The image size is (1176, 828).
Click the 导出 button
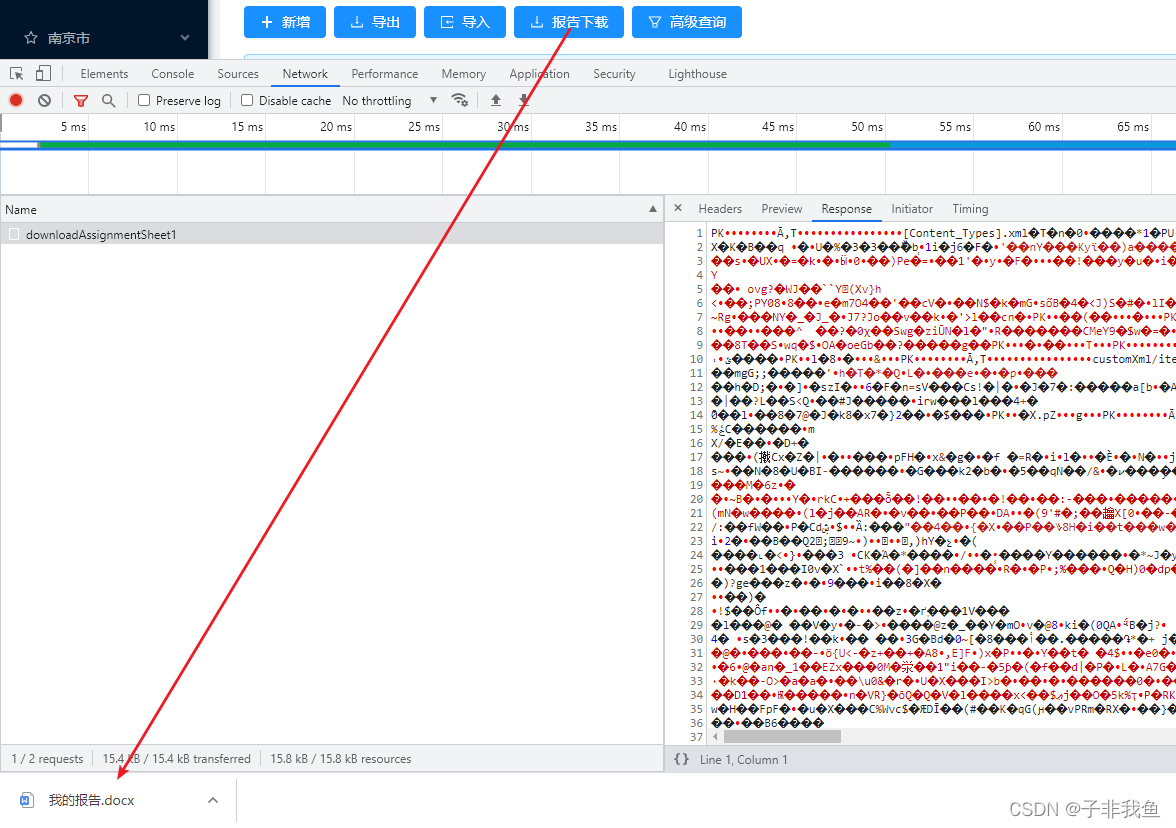coord(375,22)
